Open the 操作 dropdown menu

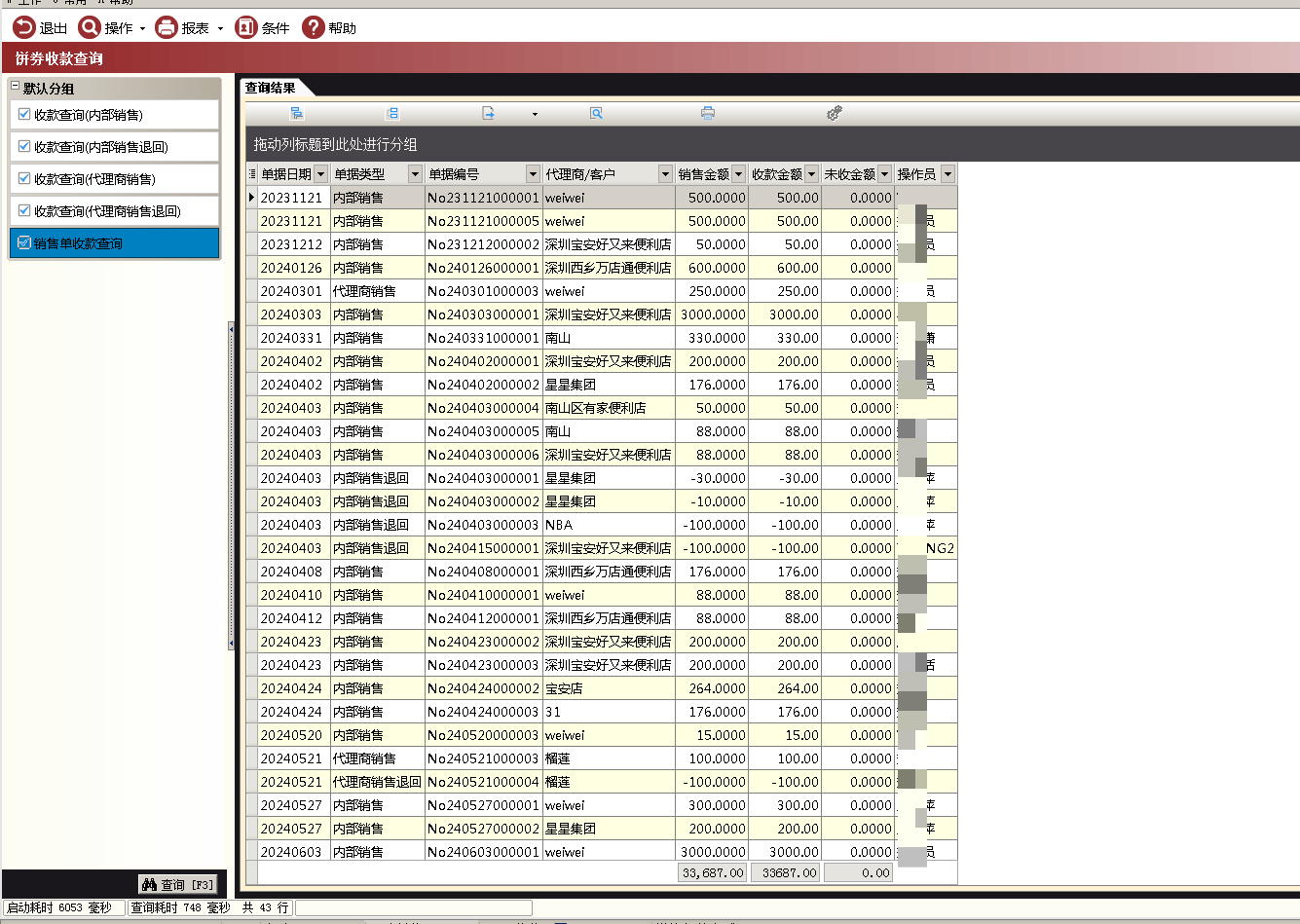click(112, 28)
